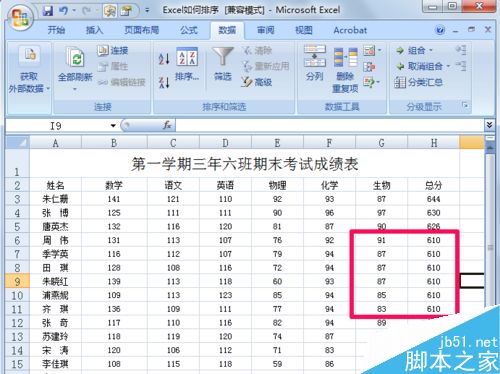Image resolution: width=500 pixels, height=374 pixels.
Task: Click Text to Columns (分列)
Action: tap(315, 63)
